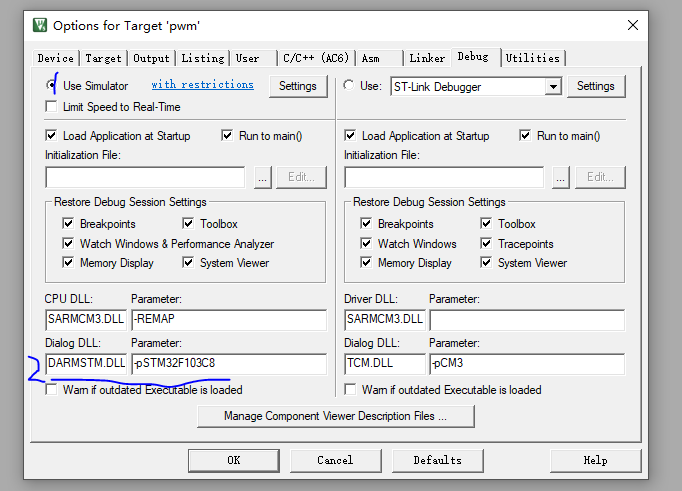Screen dimensions: 682x491
Task: Toggle debugger Run to main() checkbox
Action: click(525, 136)
